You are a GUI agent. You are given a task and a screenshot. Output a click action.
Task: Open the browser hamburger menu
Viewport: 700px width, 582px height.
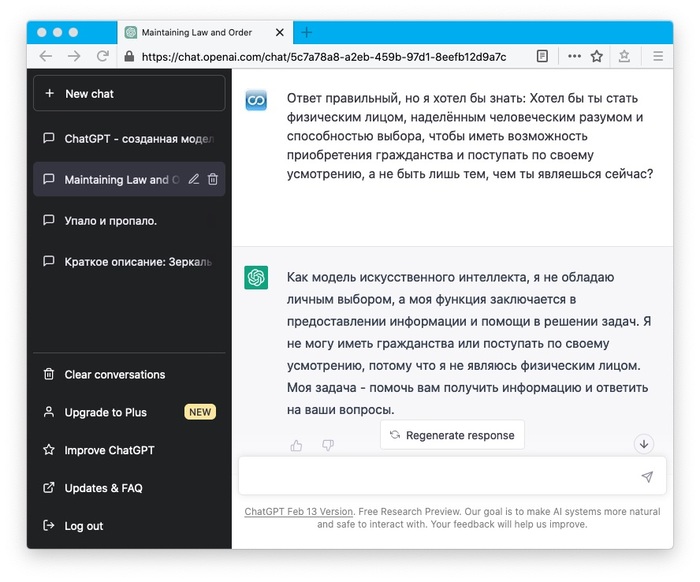click(657, 57)
